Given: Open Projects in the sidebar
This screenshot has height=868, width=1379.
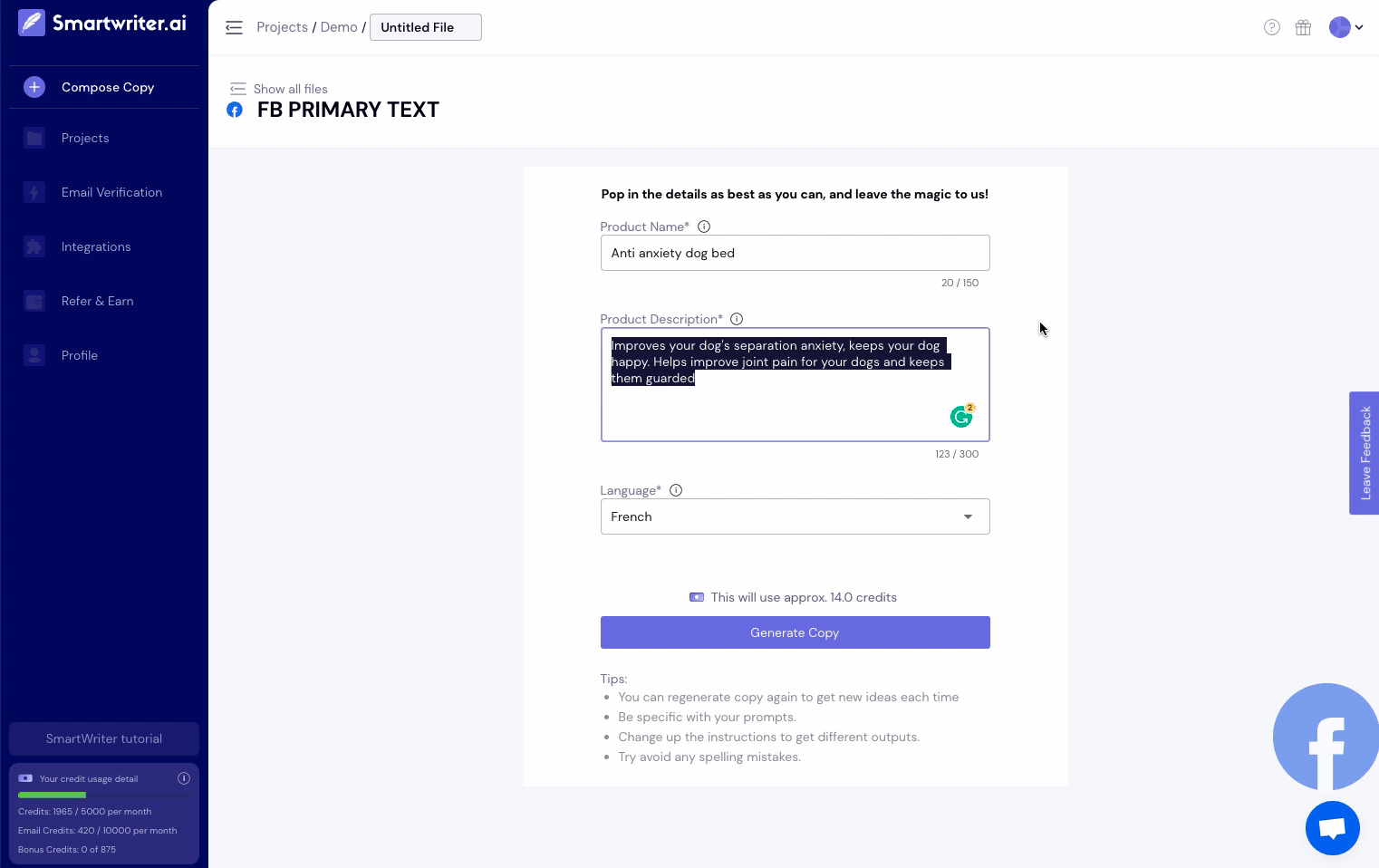Looking at the screenshot, I should [x=85, y=138].
